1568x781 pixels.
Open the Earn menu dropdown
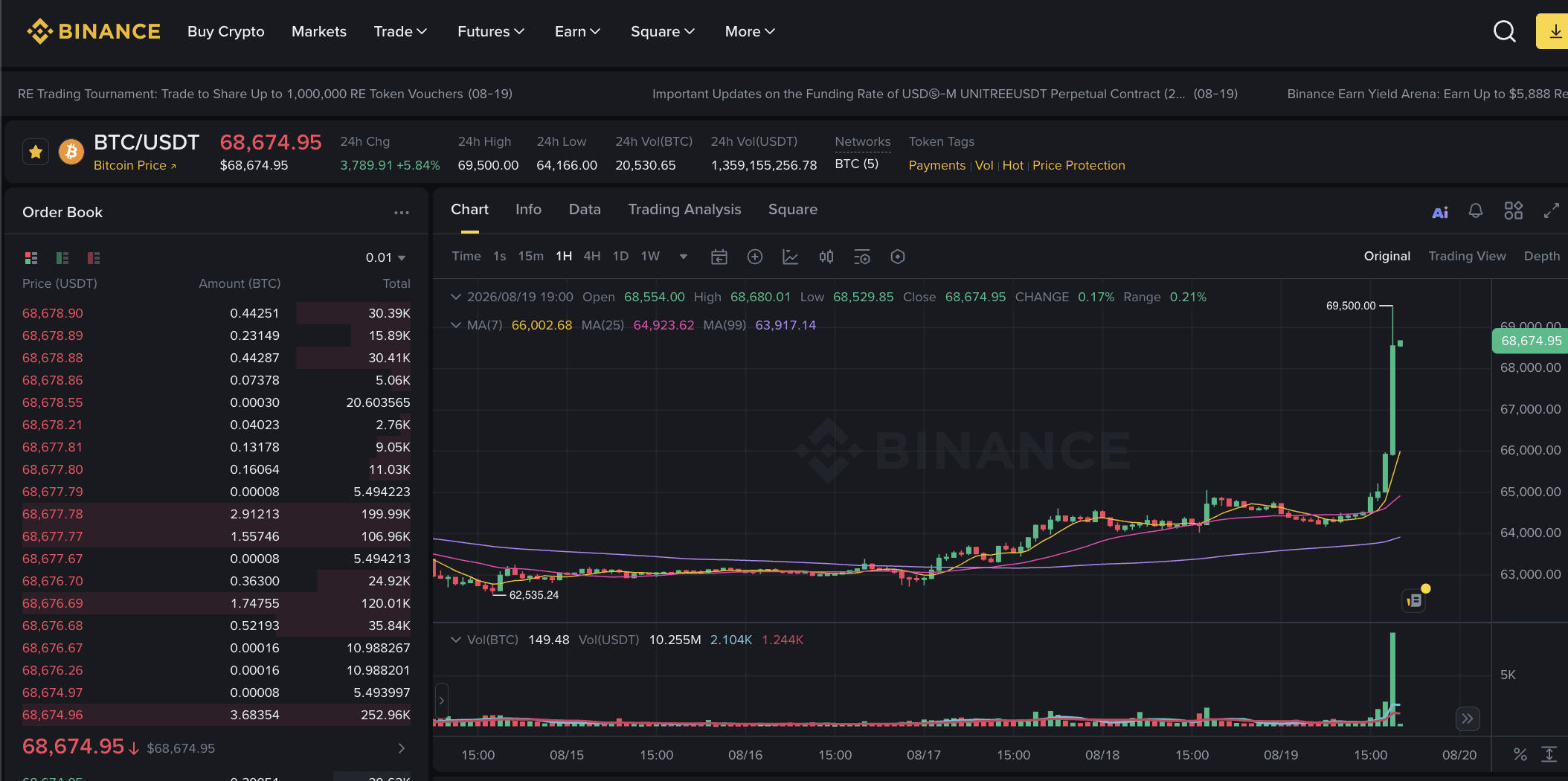point(577,31)
